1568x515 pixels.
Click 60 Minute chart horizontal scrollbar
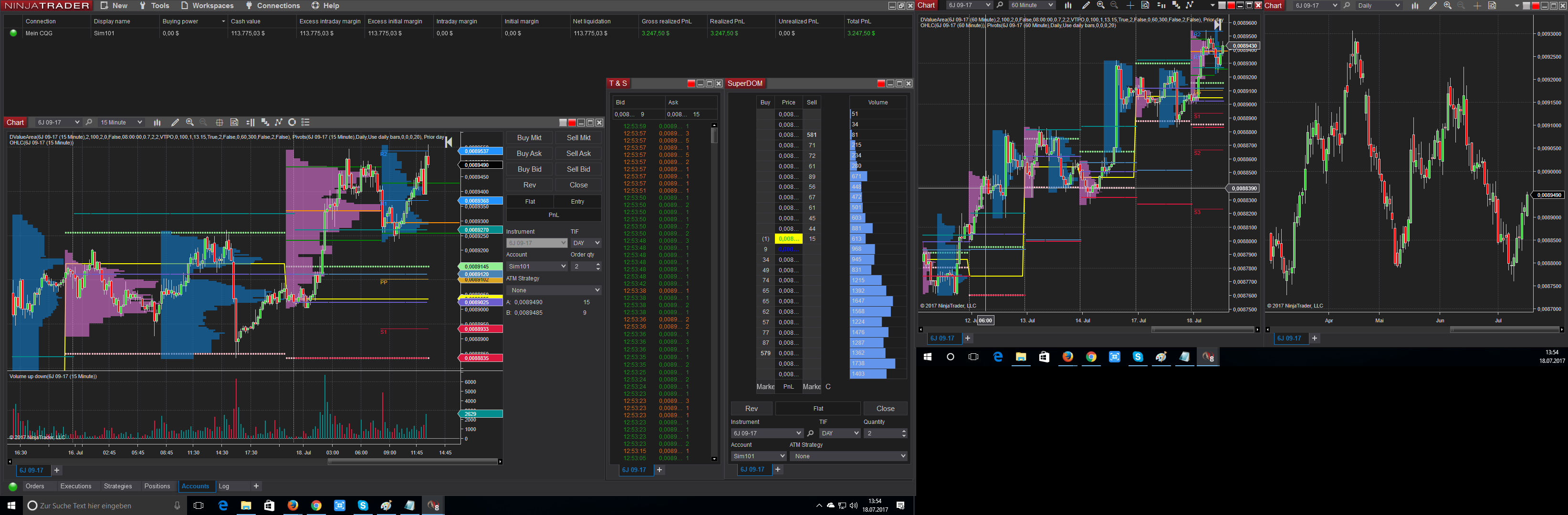(1203, 330)
